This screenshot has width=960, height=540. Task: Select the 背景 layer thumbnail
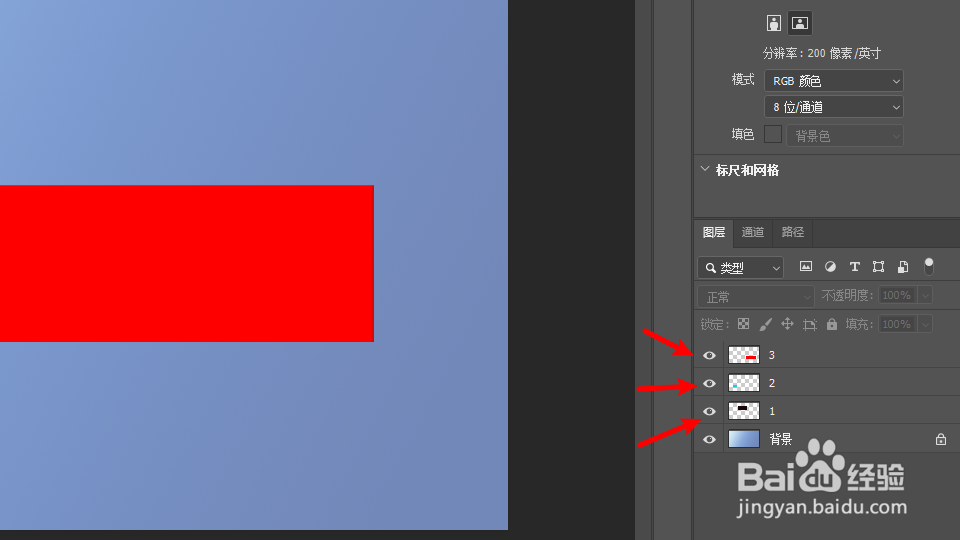click(744, 439)
